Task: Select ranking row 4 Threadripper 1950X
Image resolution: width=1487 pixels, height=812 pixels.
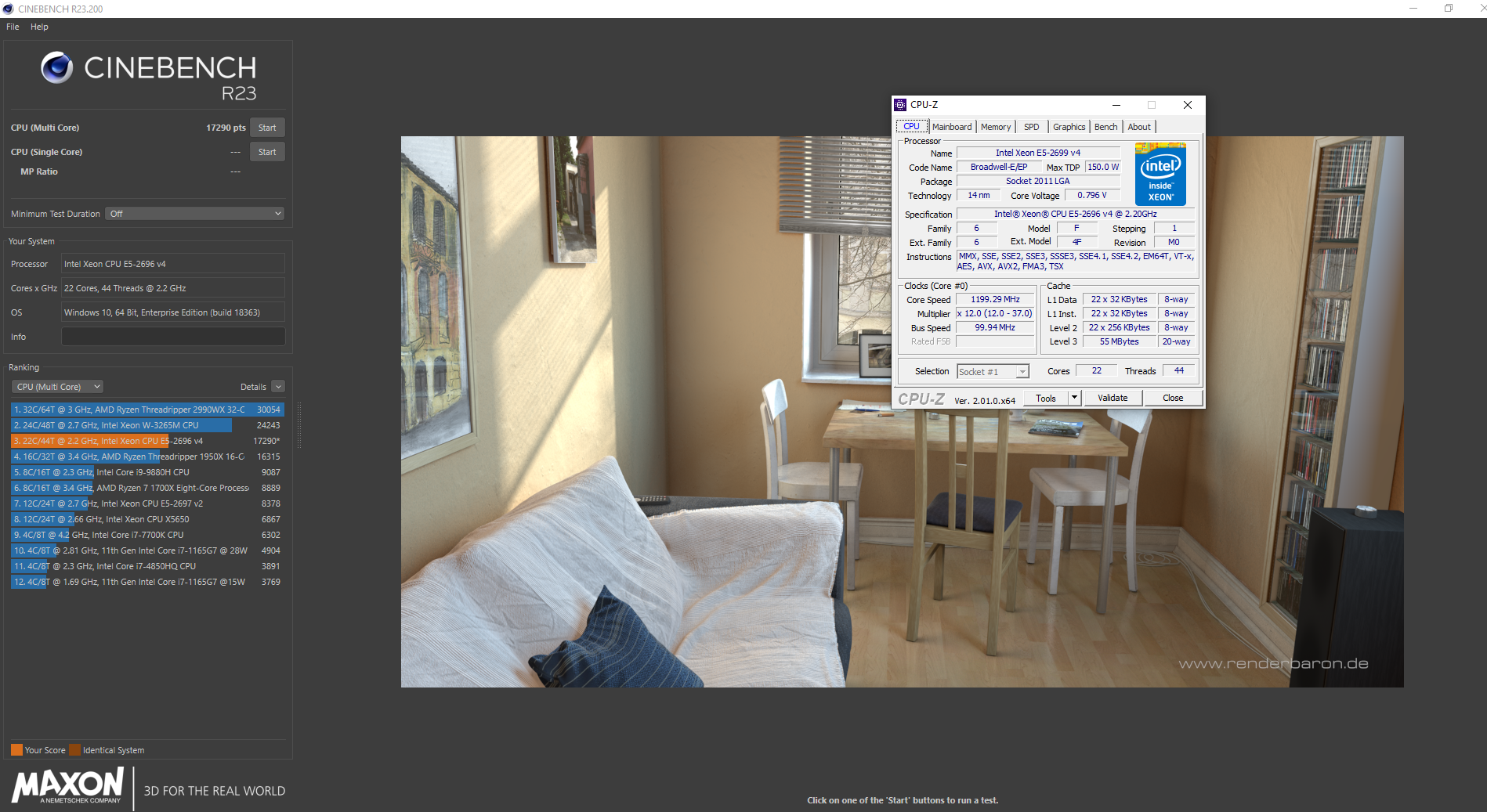Action: (147, 457)
